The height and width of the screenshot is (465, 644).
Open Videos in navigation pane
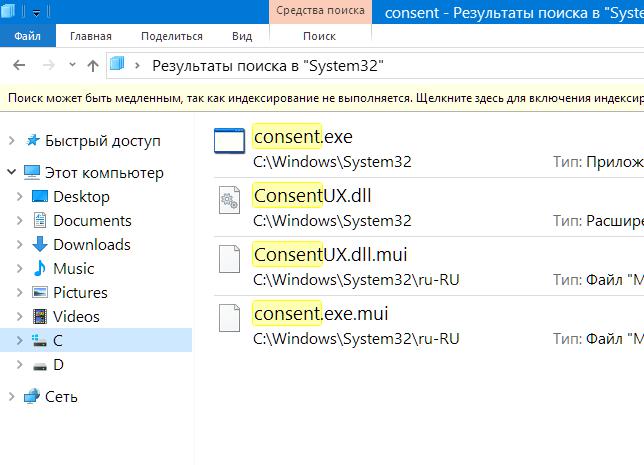[76, 316]
